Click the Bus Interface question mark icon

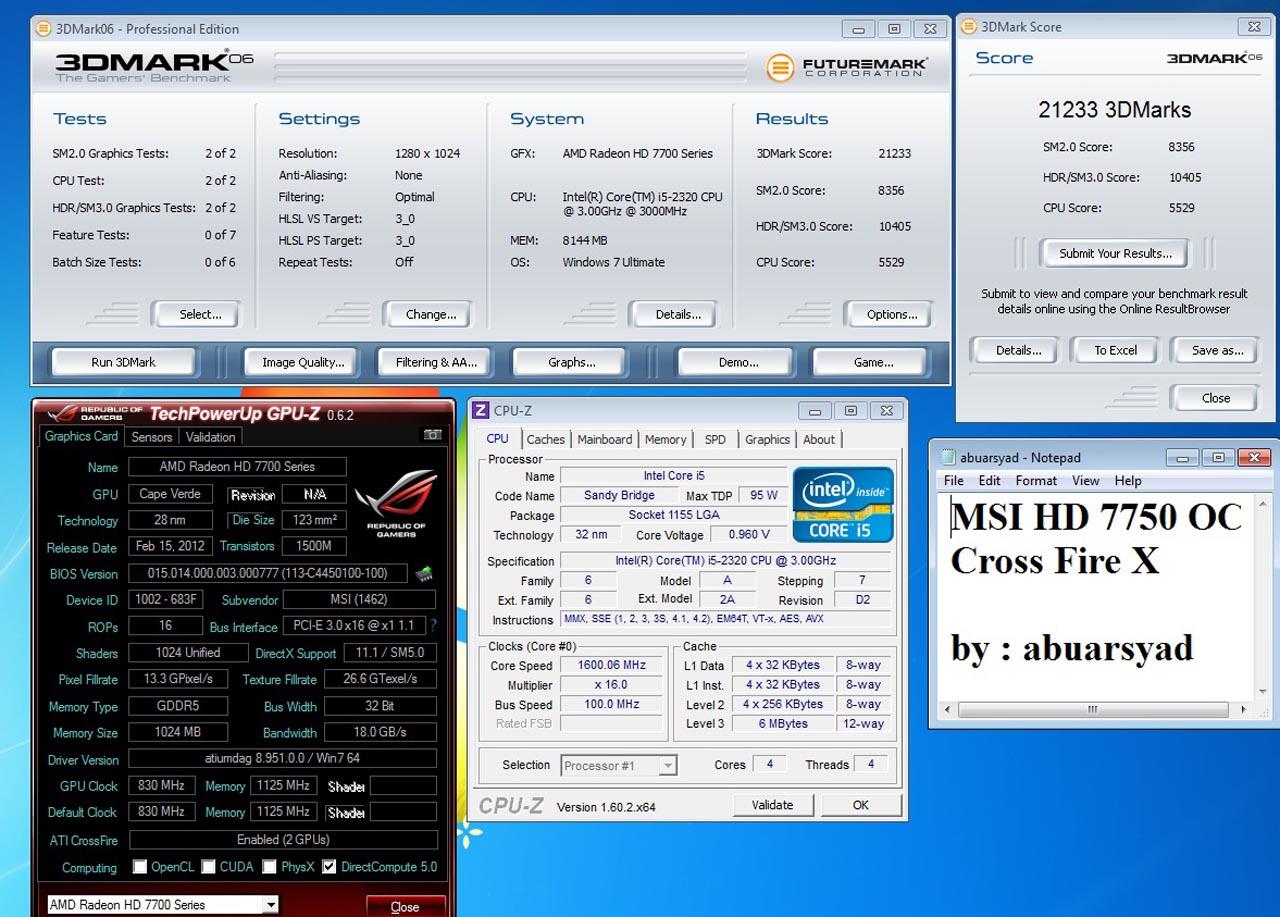[433, 626]
